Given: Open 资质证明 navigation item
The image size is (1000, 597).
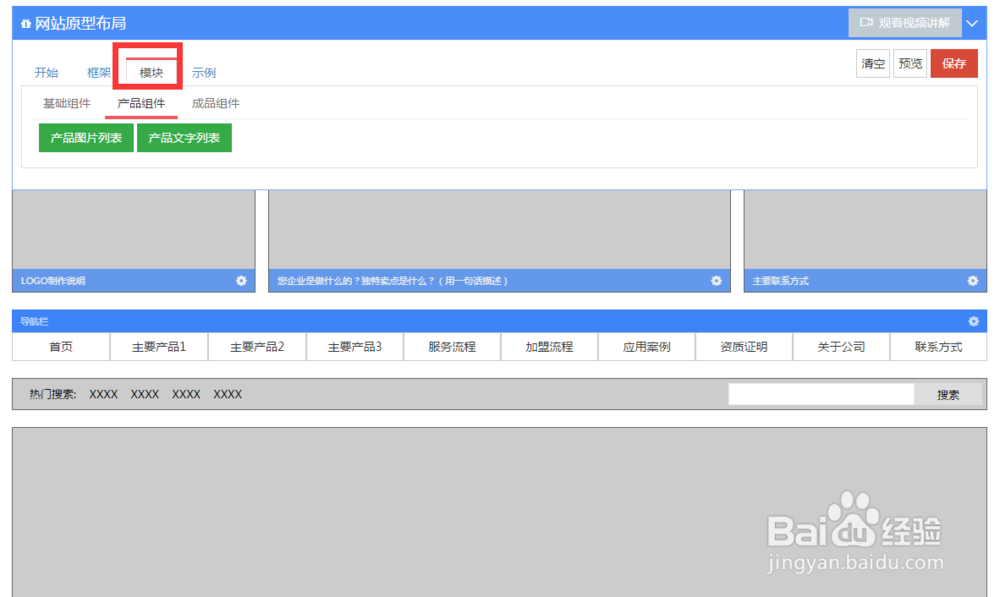Looking at the screenshot, I should (744, 347).
